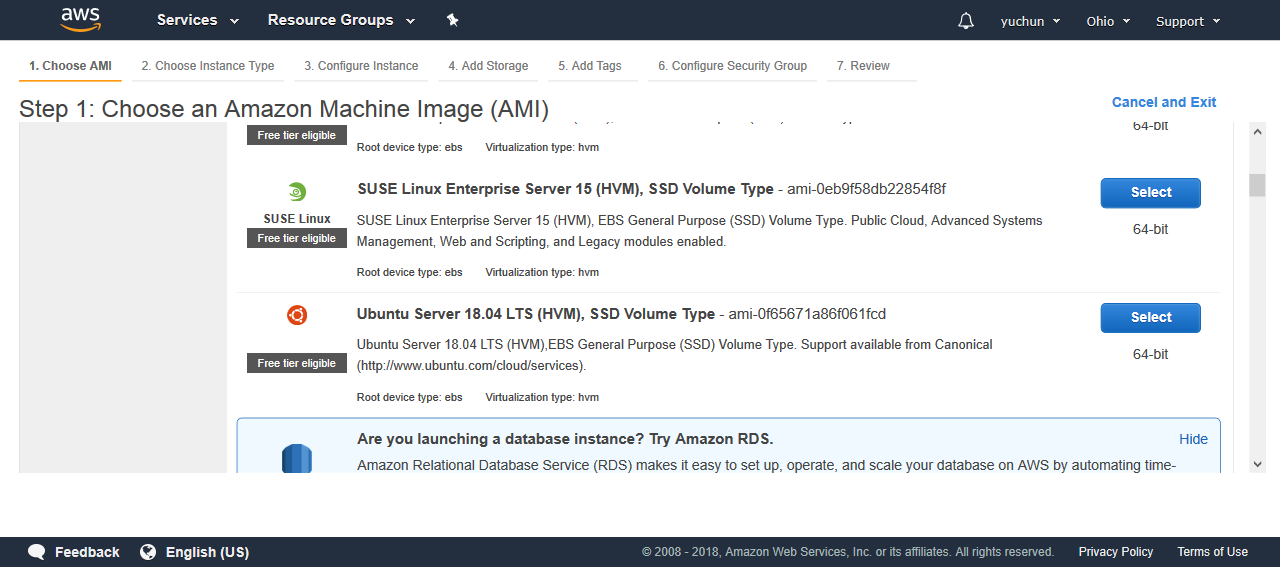Click the AWS logo home icon
Viewport: 1280px width, 567px height.
pyautogui.click(x=80, y=19)
